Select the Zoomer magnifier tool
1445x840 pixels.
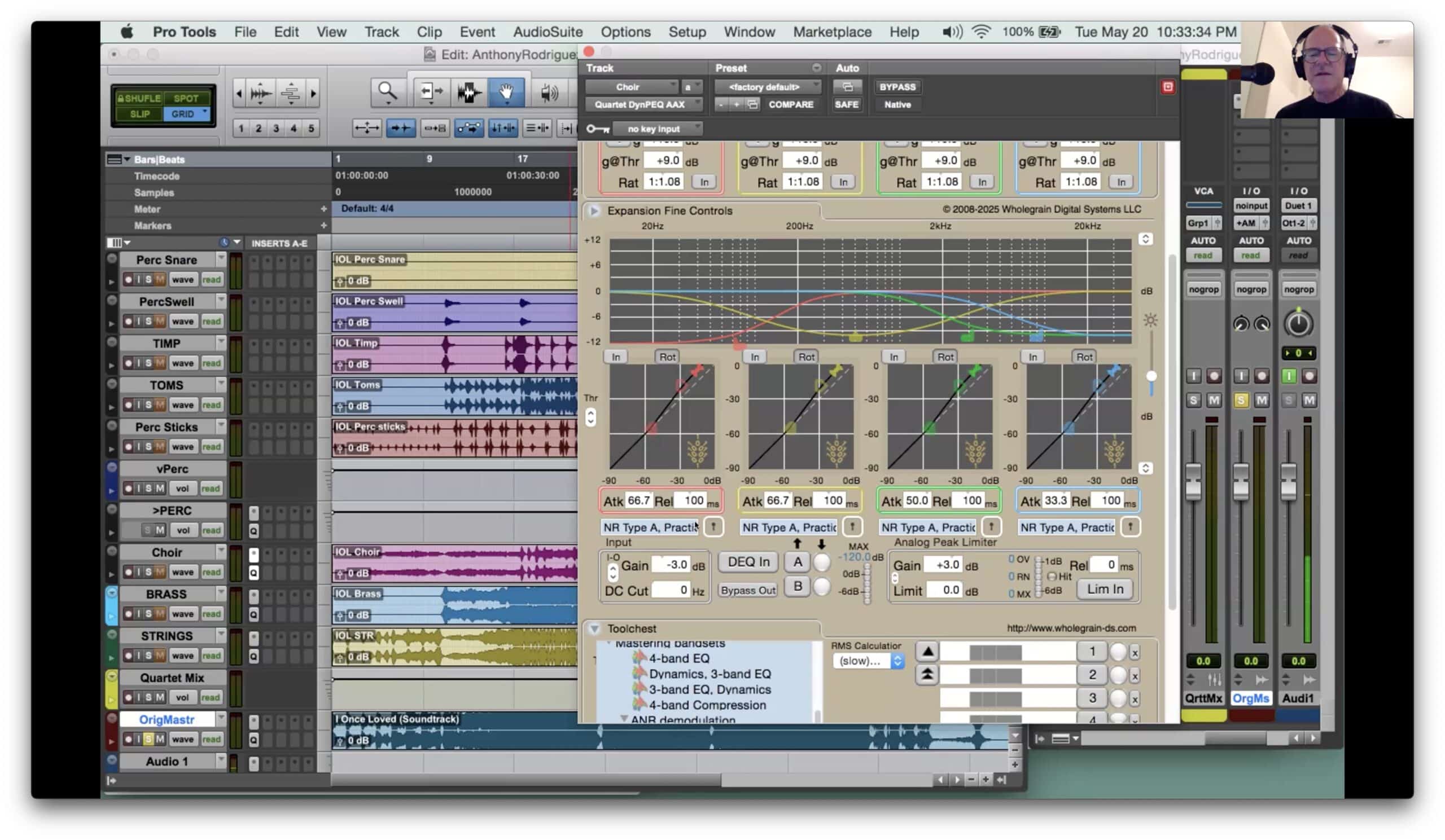(388, 92)
